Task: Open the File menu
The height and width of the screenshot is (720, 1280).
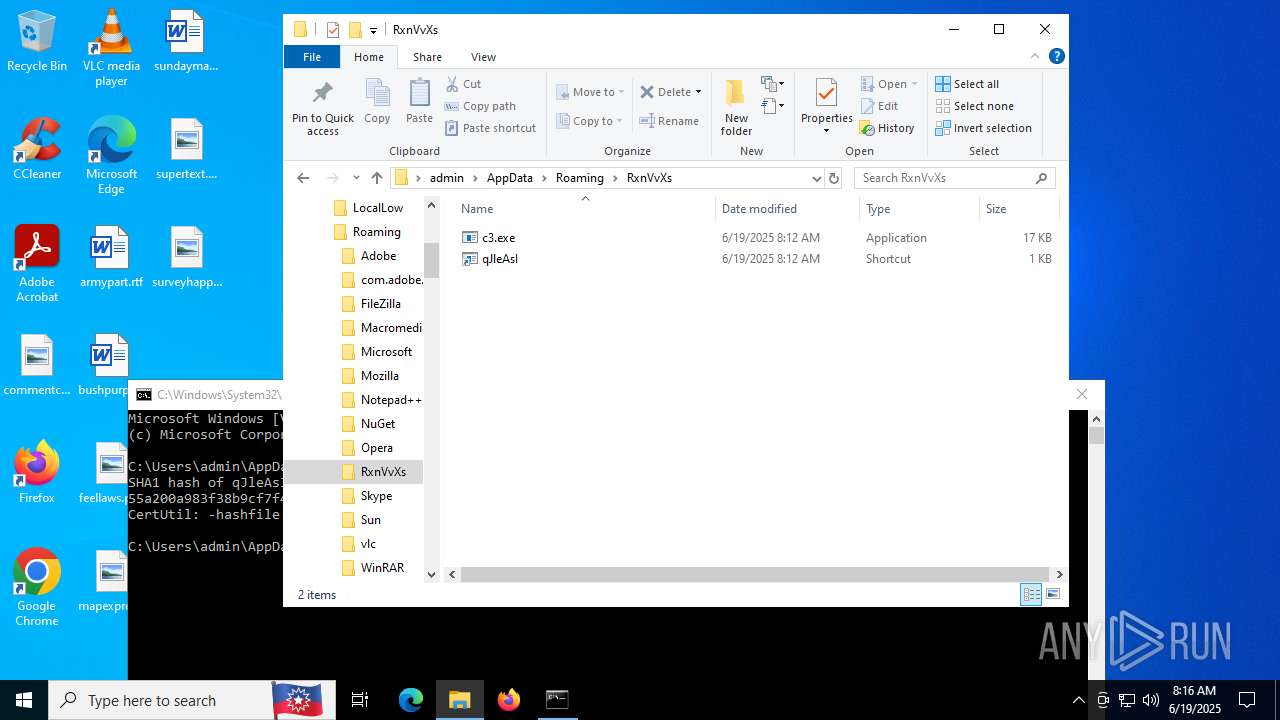Action: click(312, 57)
